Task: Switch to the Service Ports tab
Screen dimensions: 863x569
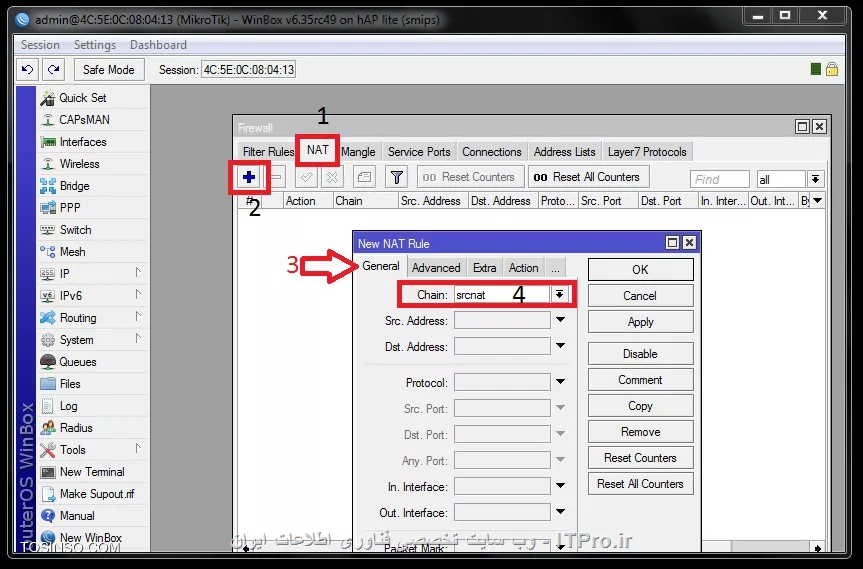Action: pyautogui.click(x=419, y=152)
